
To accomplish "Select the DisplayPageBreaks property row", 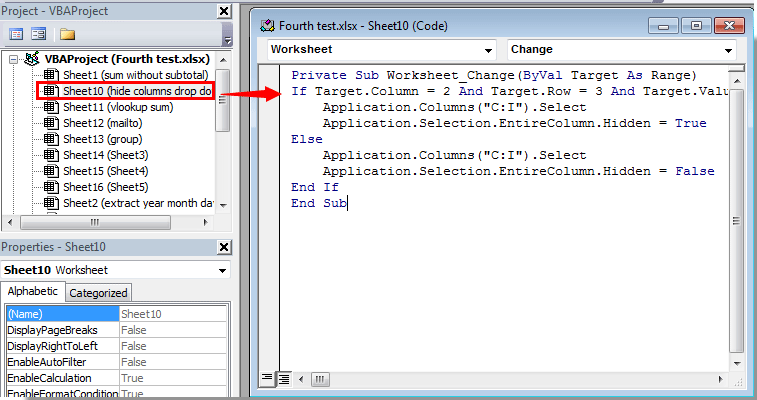I will [x=60, y=330].
